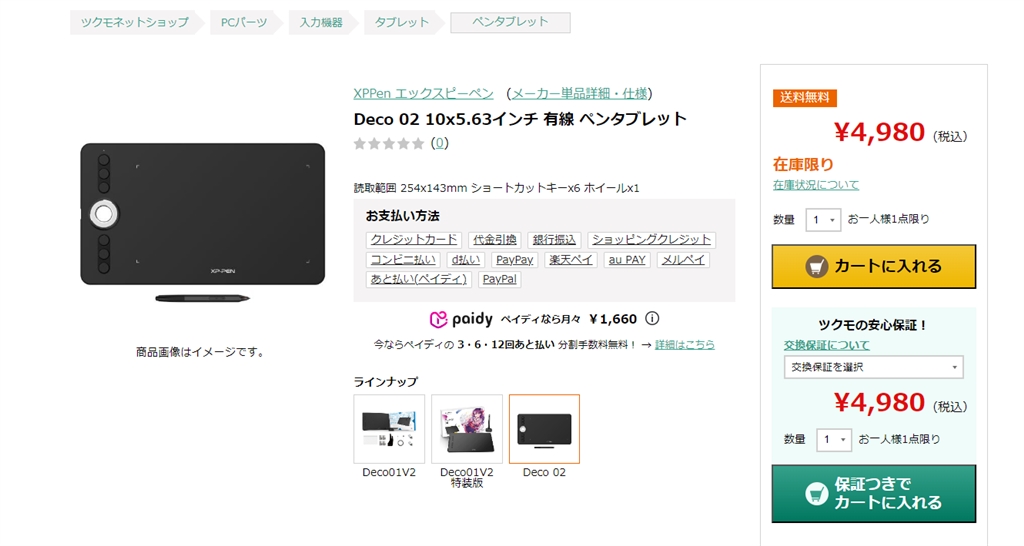This screenshot has height=546, width=1024.
Task: Choose the Deco01V2 lineup thumbnail
Action: pyautogui.click(x=389, y=429)
